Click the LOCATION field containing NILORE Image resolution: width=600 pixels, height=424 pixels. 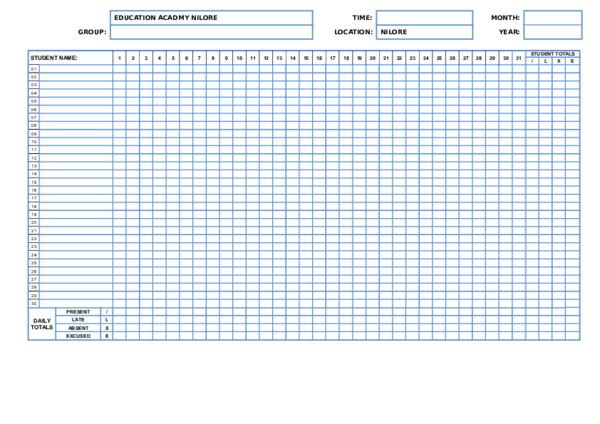click(424, 32)
